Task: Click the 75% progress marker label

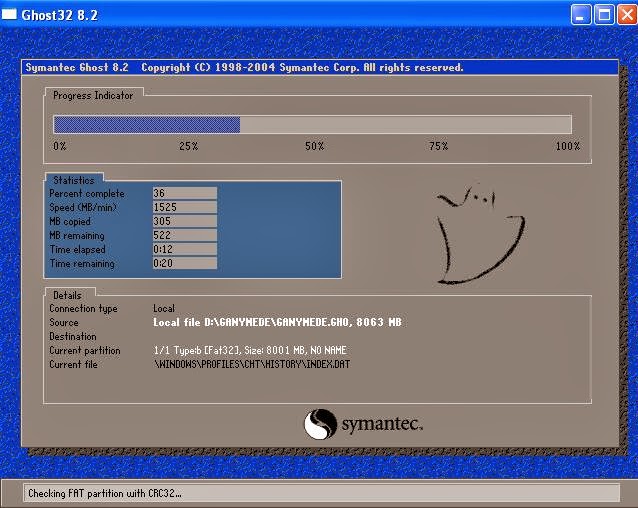Action: click(438, 146)
